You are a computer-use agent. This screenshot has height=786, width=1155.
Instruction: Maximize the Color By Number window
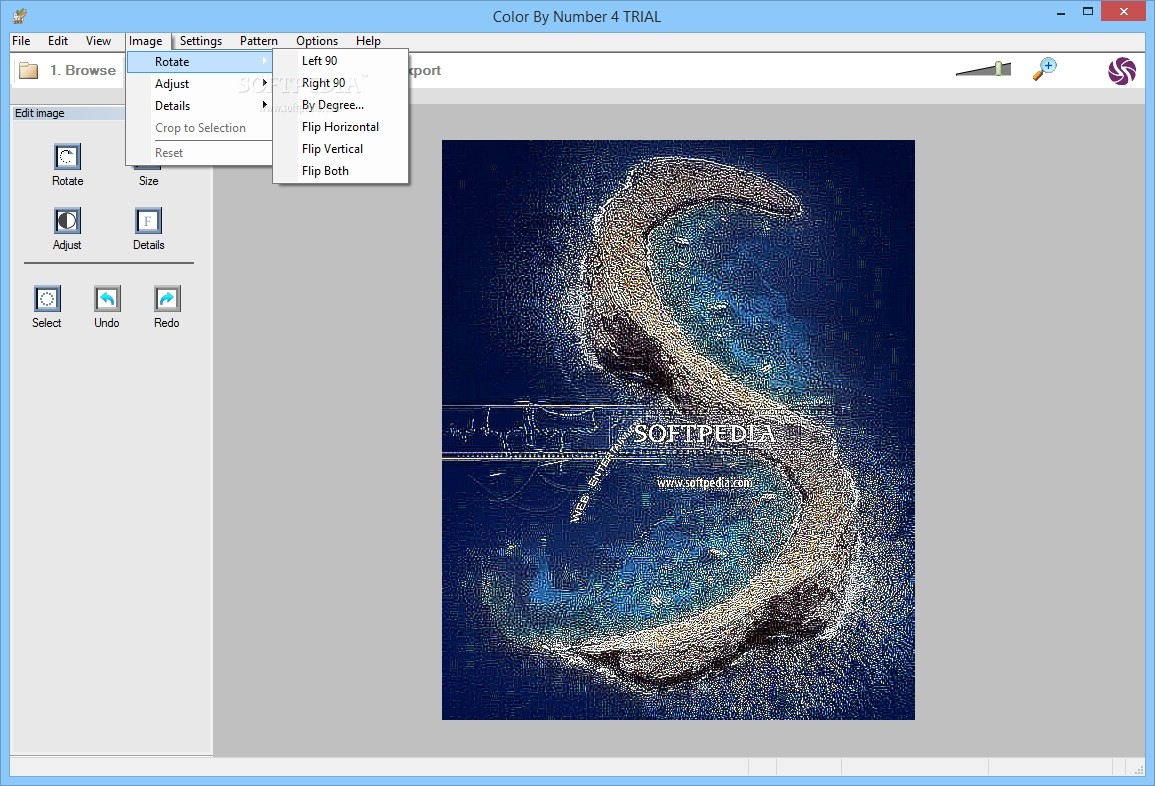point(1087,12)
